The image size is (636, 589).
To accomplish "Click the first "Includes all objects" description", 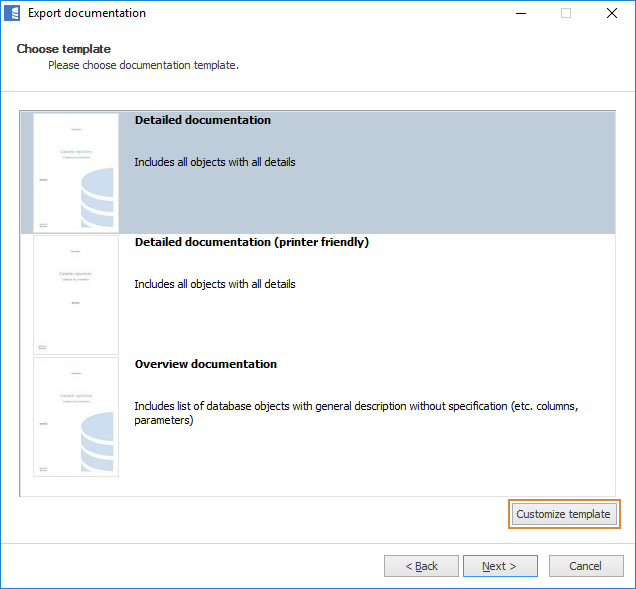I will [x=214, y=162].
